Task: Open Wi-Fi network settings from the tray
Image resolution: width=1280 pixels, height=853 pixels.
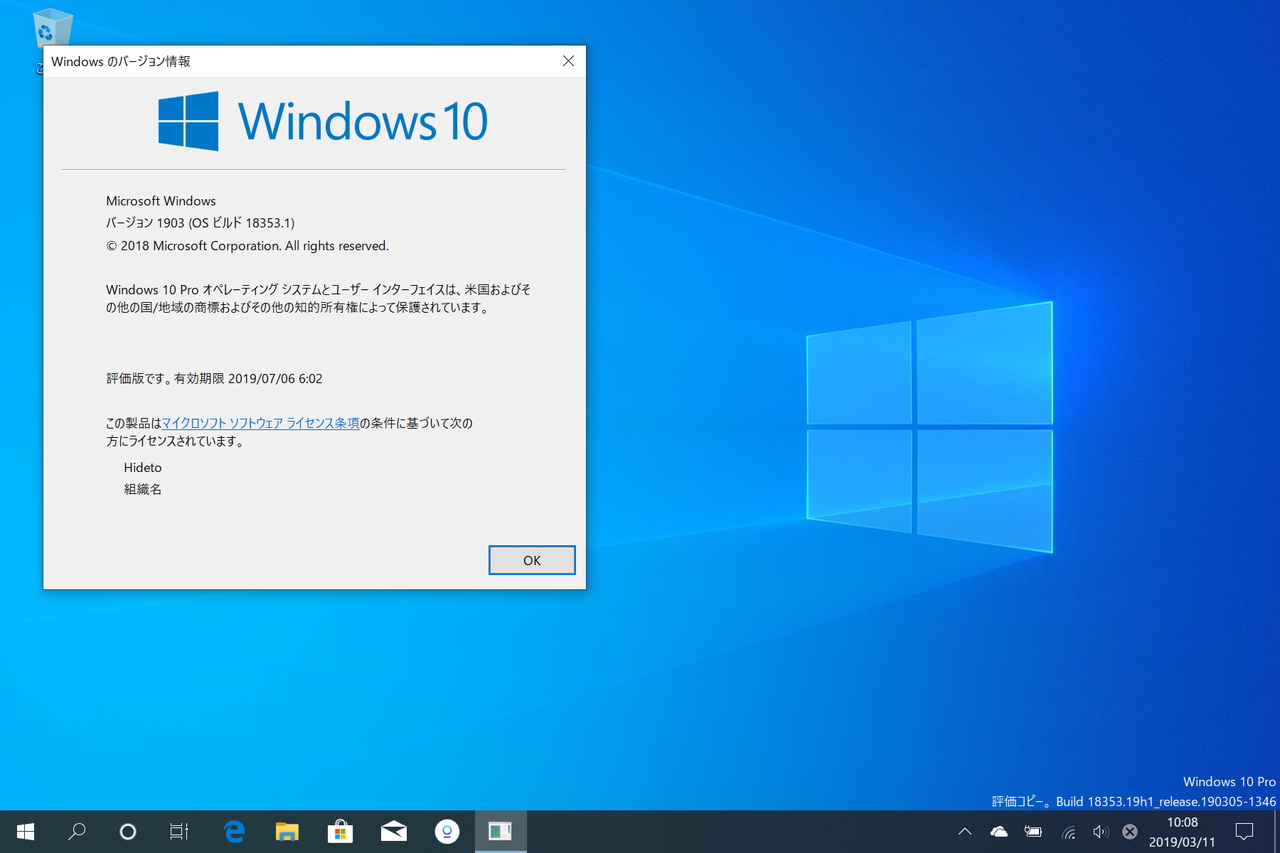Action: click(x=1068, y=831)
